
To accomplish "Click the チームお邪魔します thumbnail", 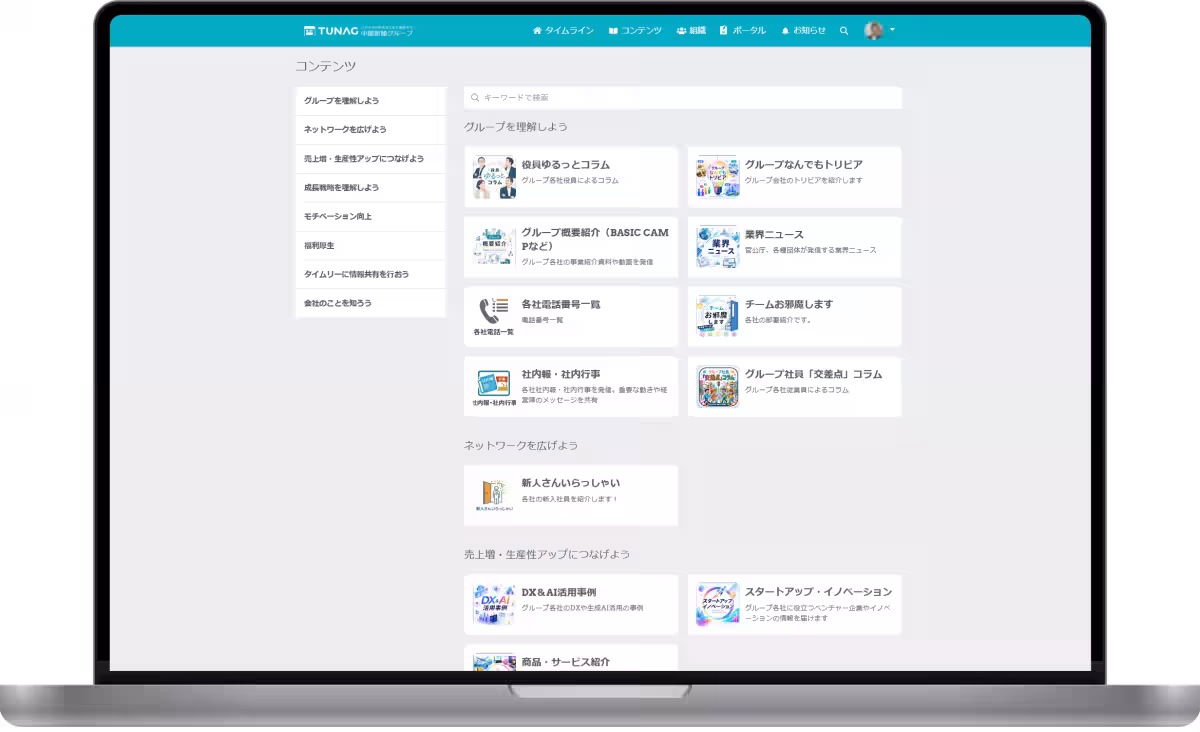I will pyautogui.click(x=717, y=317).
